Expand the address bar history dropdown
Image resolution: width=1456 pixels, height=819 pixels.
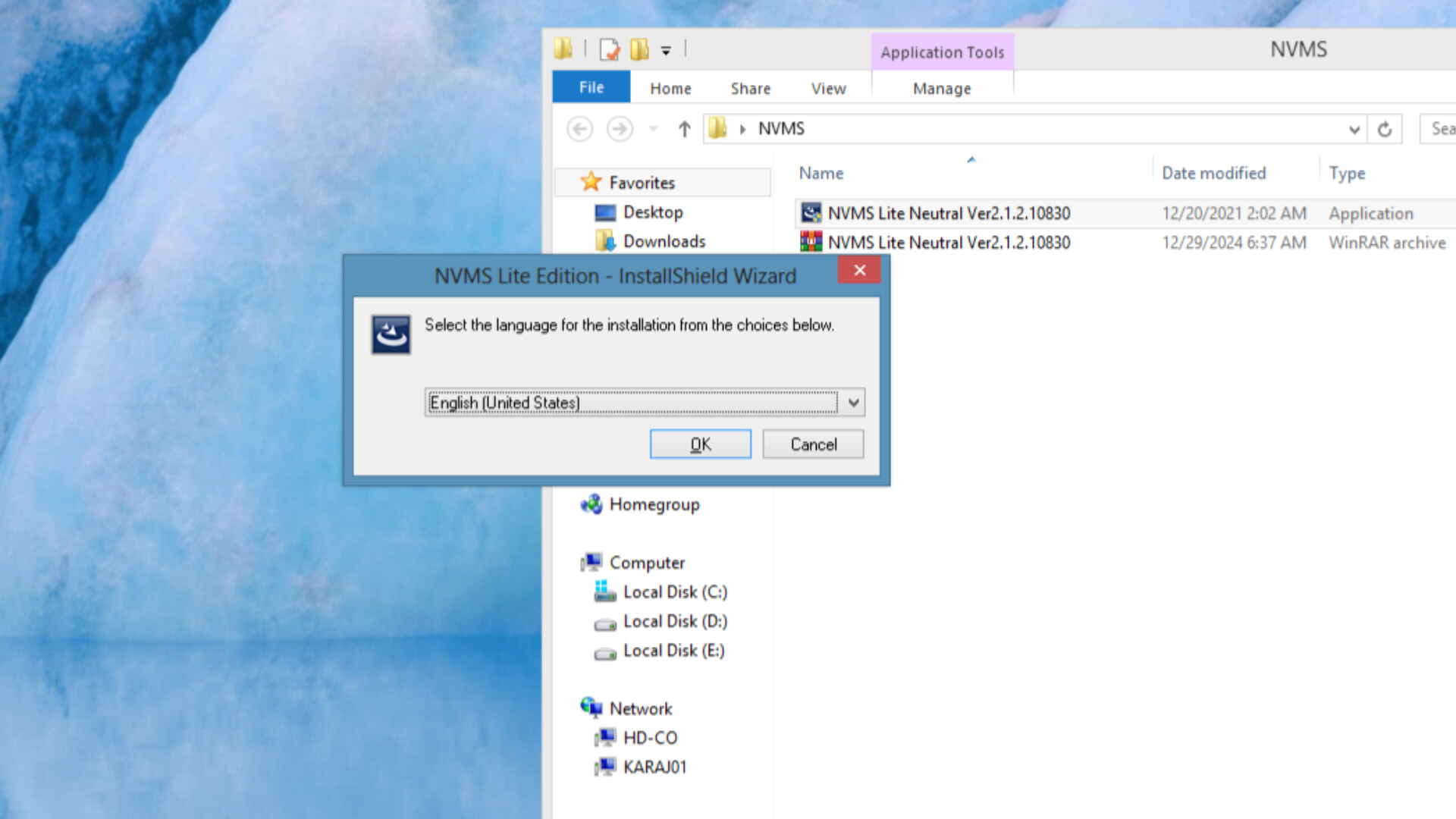coord(1354,129)
